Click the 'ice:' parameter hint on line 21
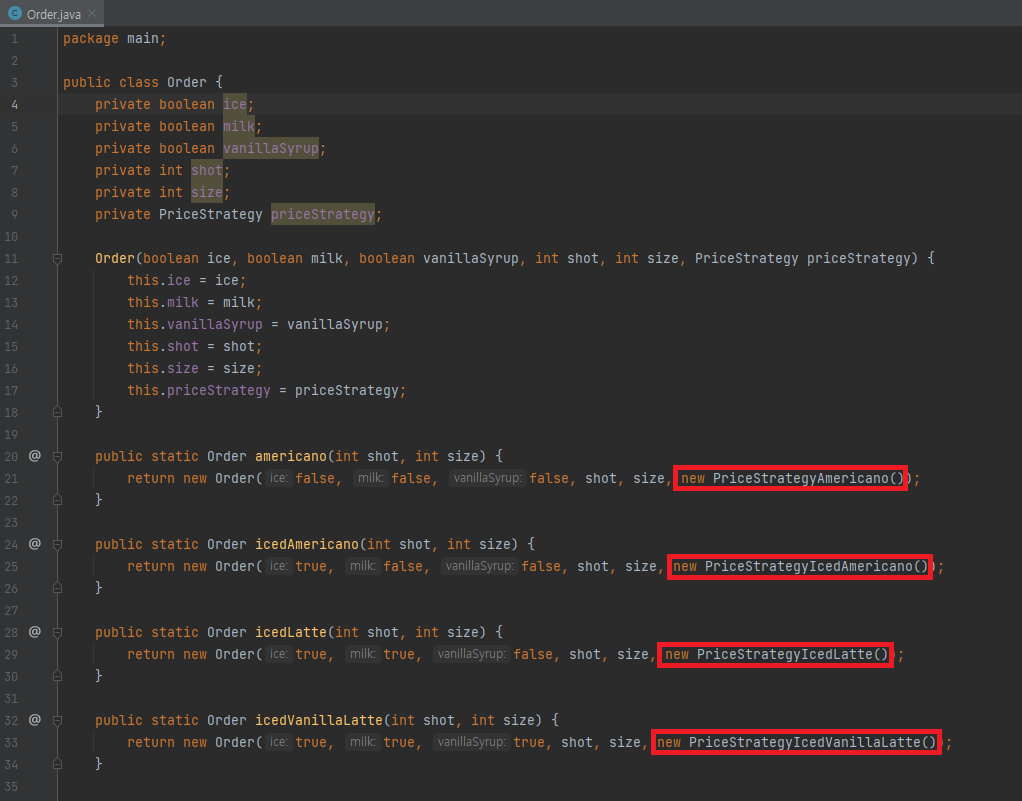 click(x=278, y=478)
